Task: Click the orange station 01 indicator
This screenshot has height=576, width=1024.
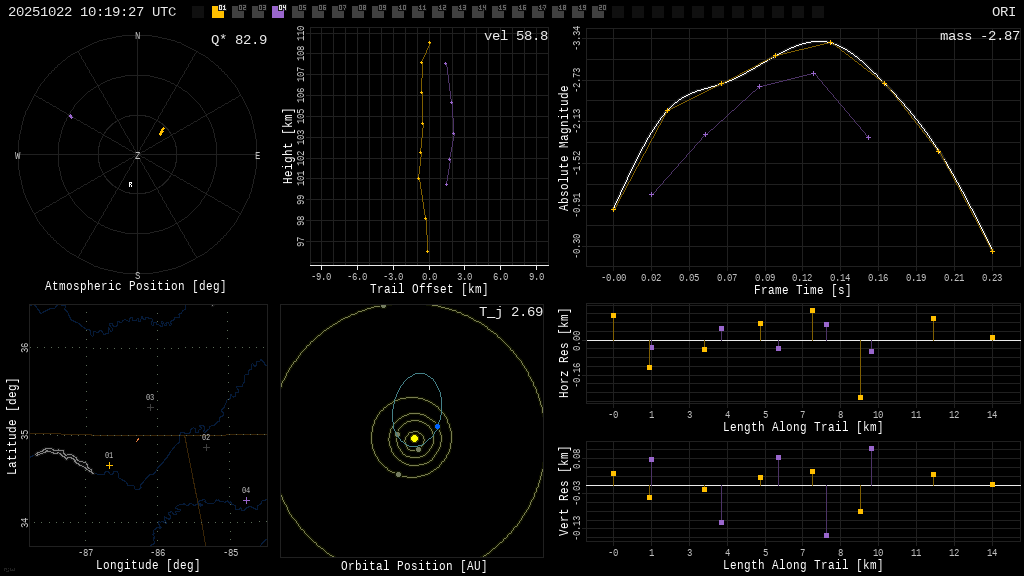Action: click(x=218, y=12)
